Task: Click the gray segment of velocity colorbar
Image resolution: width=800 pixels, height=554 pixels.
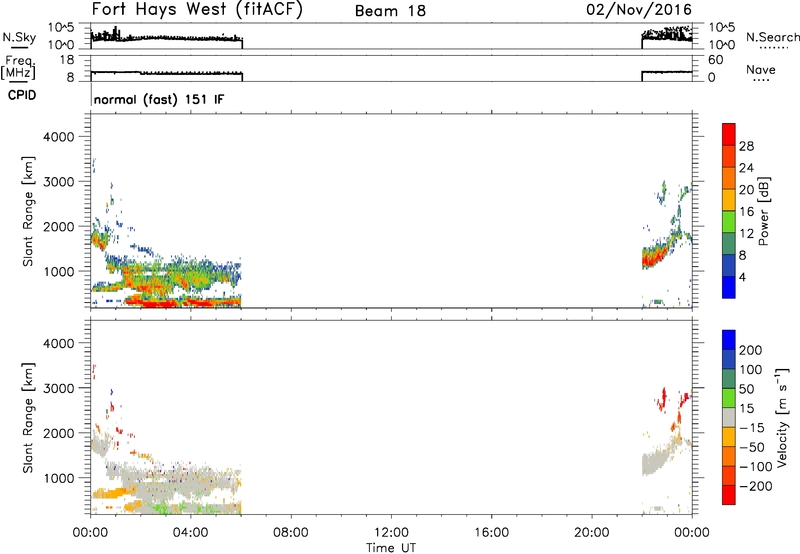Action: pyautogui.click(x=729, y=417)
